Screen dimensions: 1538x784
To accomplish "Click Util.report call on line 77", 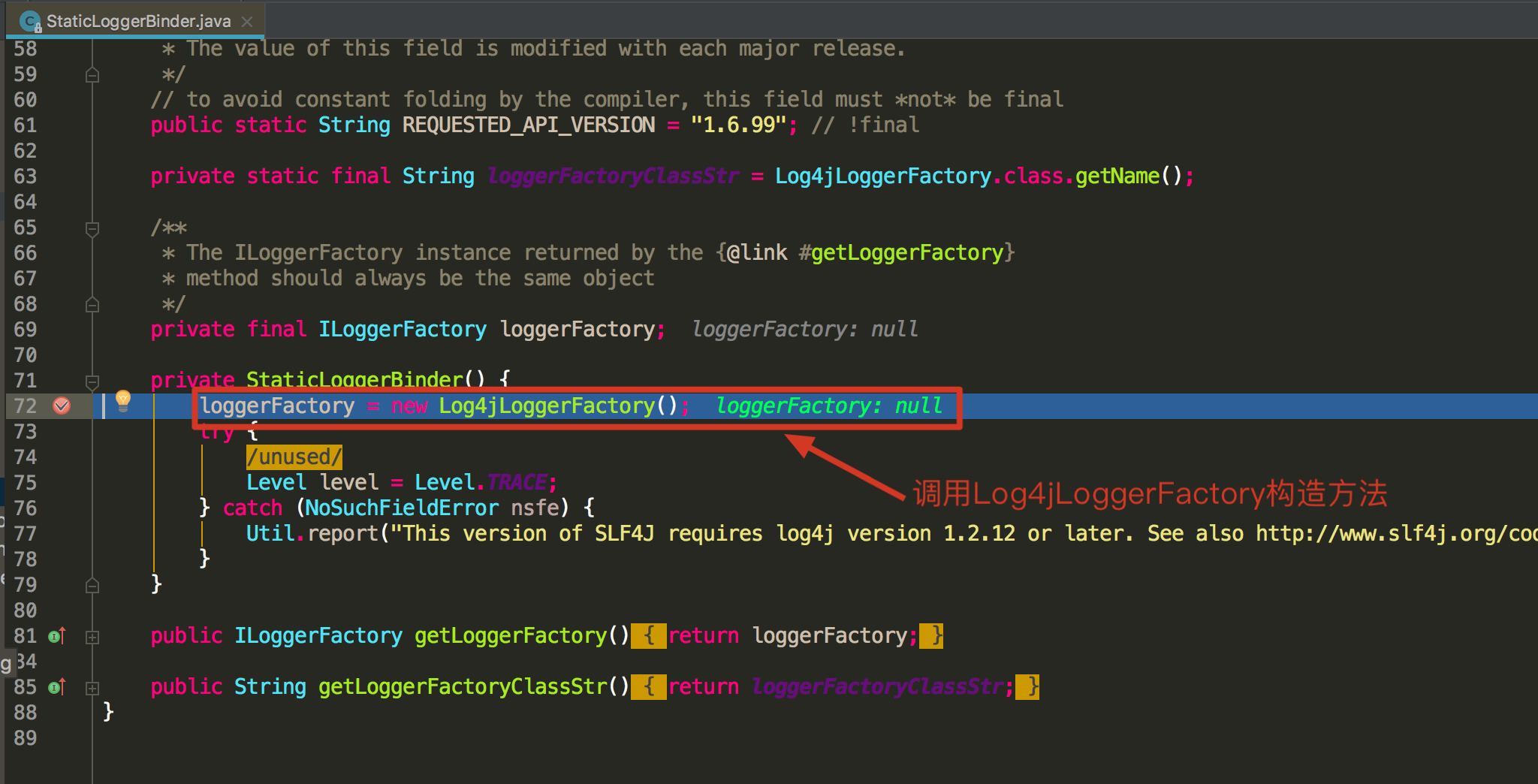I will pos(312,534).
